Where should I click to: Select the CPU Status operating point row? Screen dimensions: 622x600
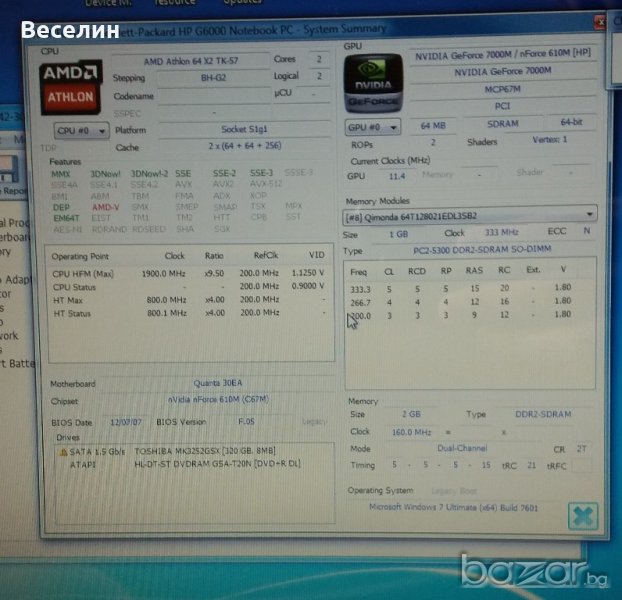click(188, 286)
